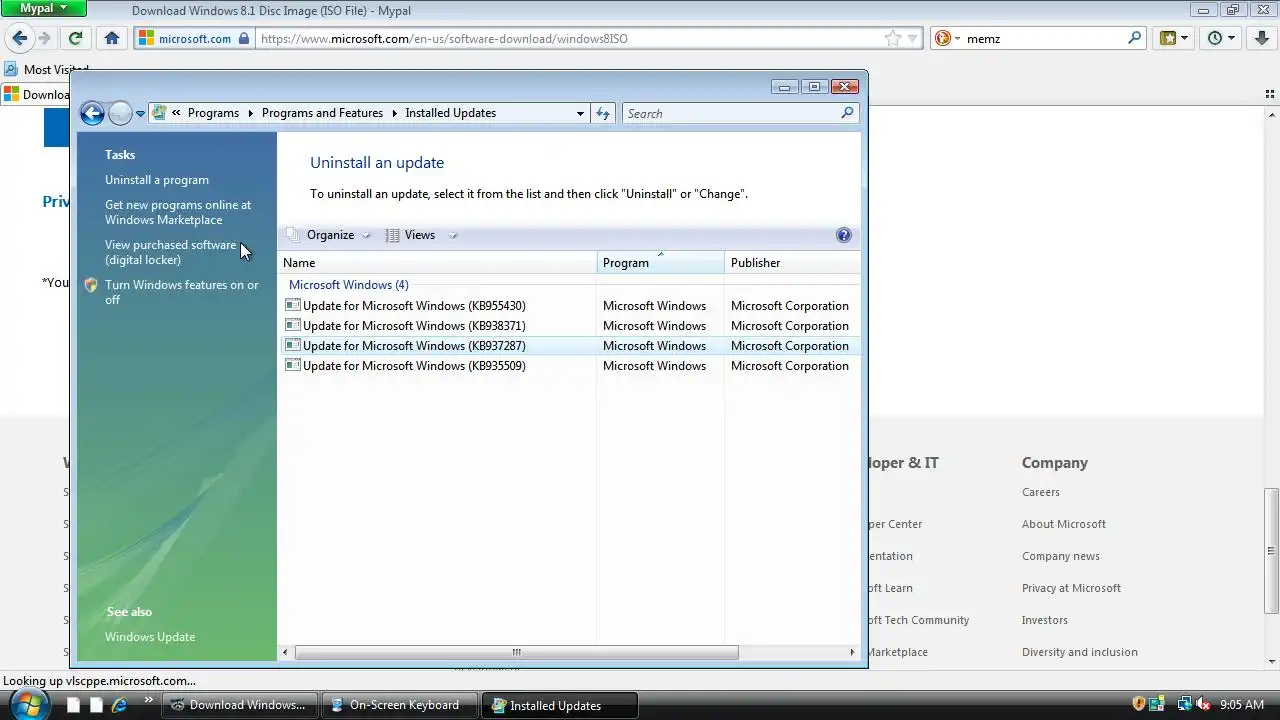1280x720 pixels.
Task: Open the Views dropdown arrow
Action: point(453,236)
